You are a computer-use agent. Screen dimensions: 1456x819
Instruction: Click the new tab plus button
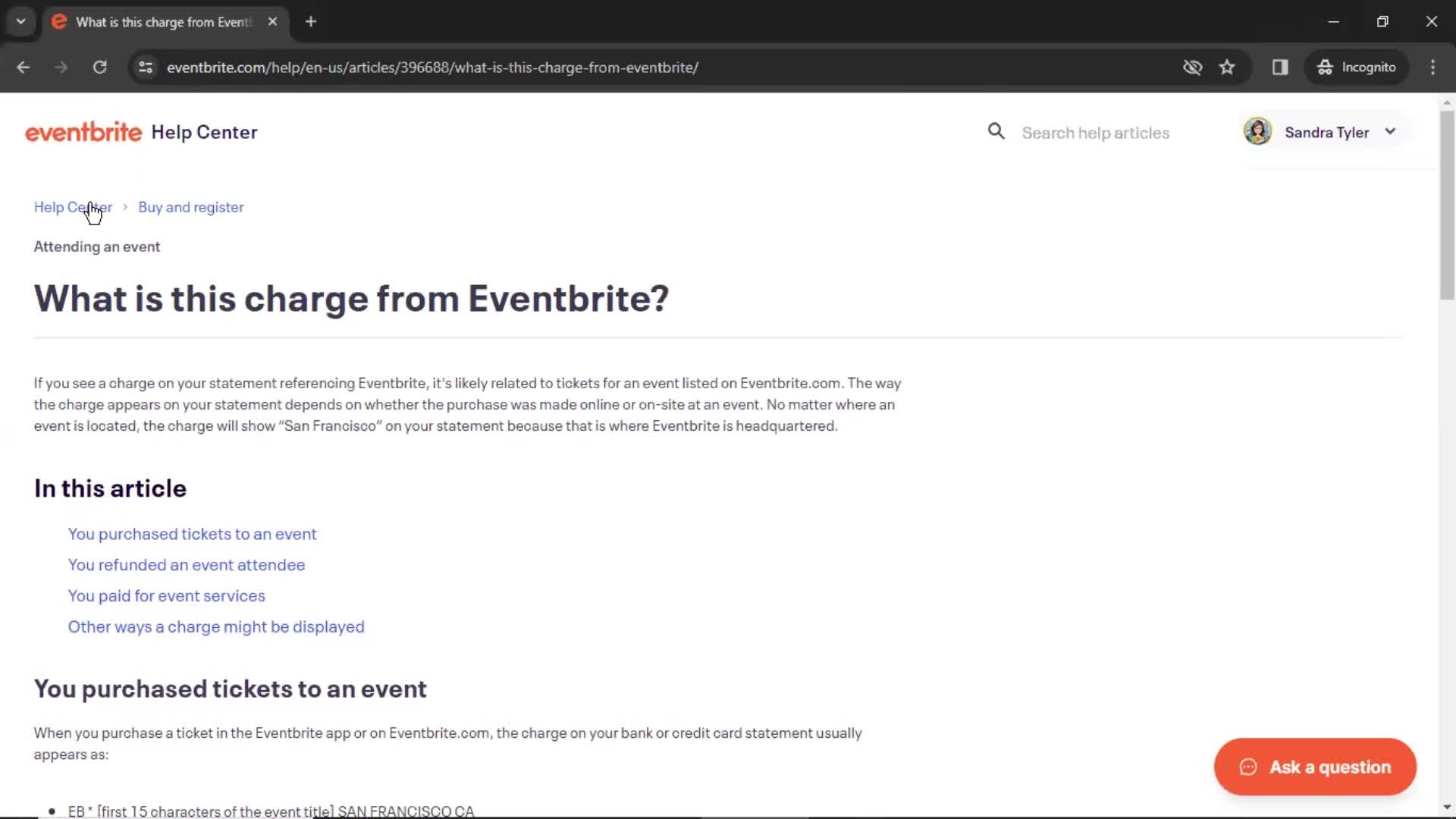310,21
